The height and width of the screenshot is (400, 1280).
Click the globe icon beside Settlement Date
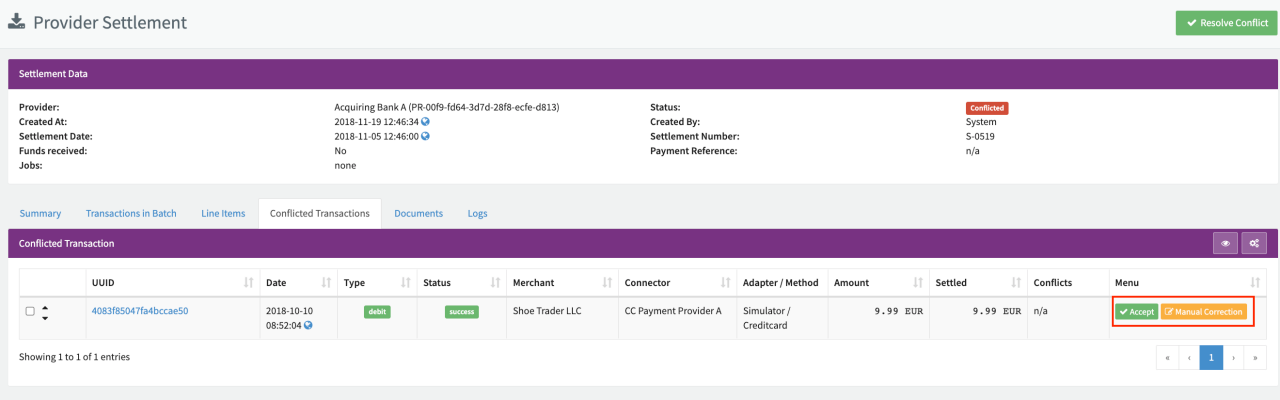[x=425, y=136]
